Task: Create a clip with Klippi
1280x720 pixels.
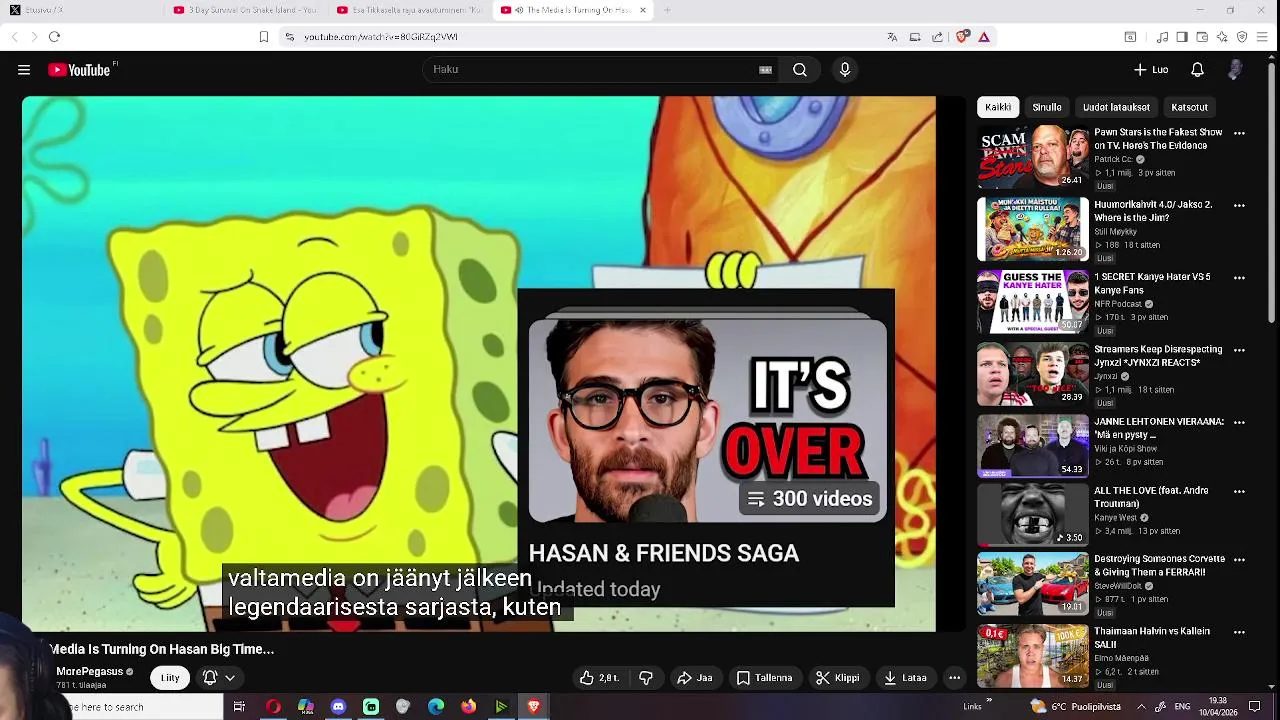Action: coord(837,678)
